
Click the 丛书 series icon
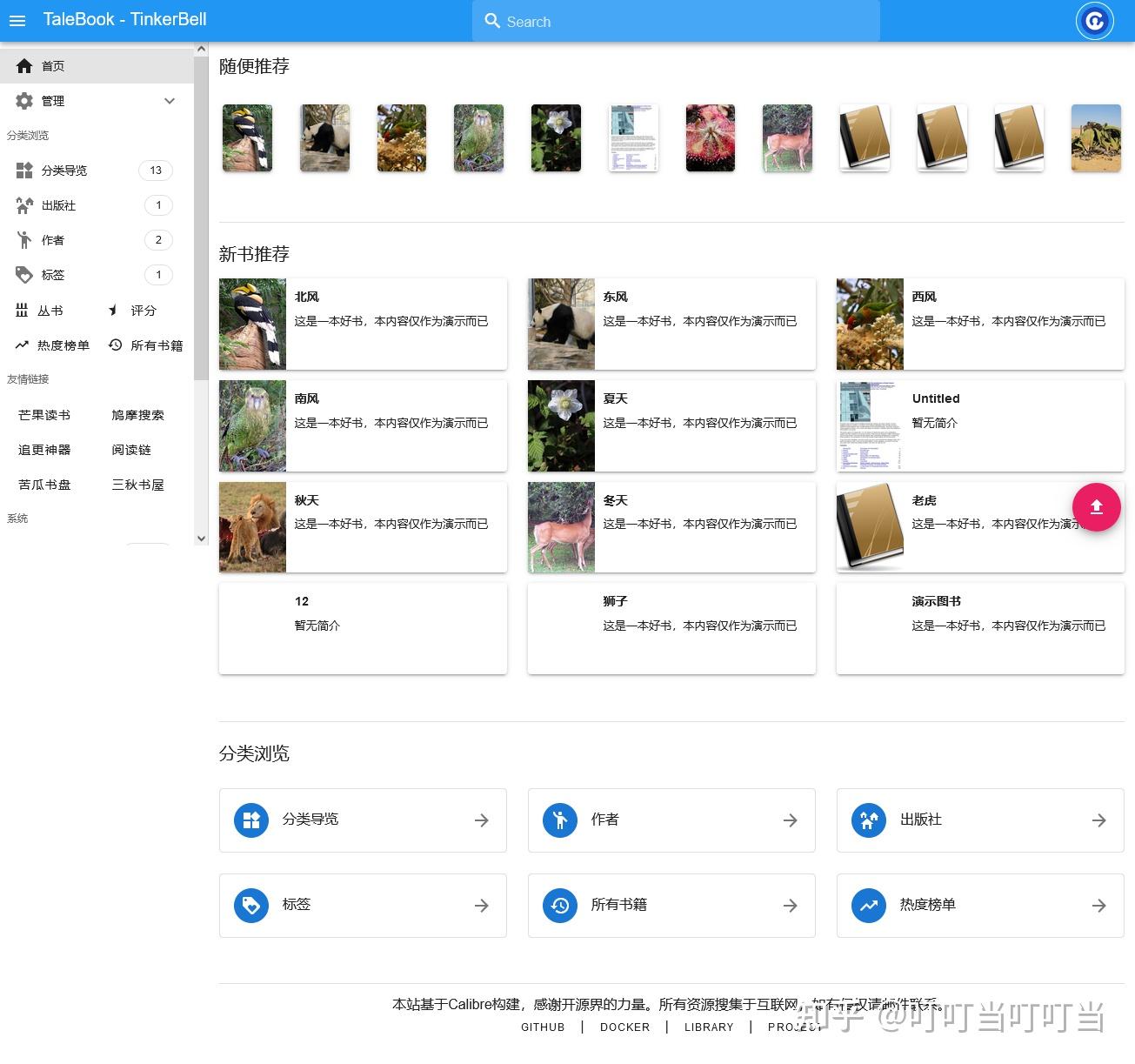23,310
